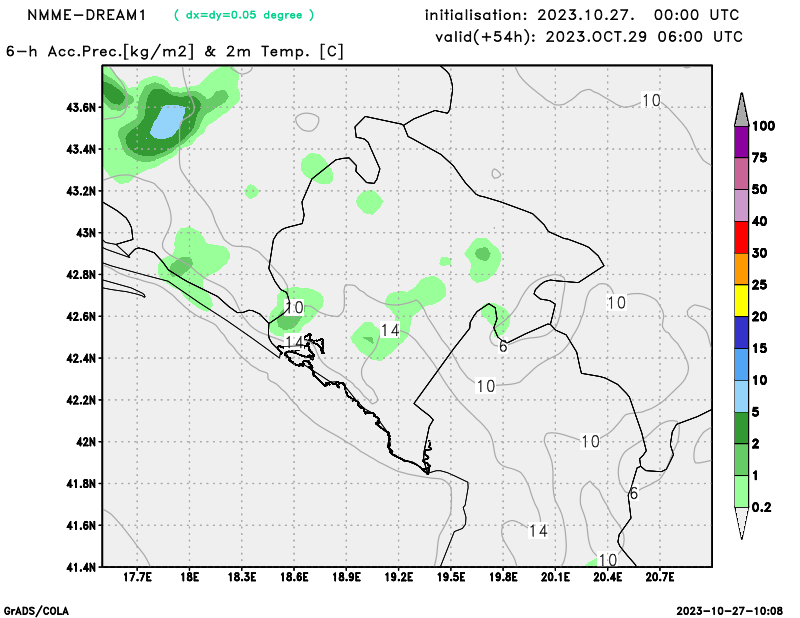
Task: Pick the orange 25-30 legend color
Action: [741, 269]
